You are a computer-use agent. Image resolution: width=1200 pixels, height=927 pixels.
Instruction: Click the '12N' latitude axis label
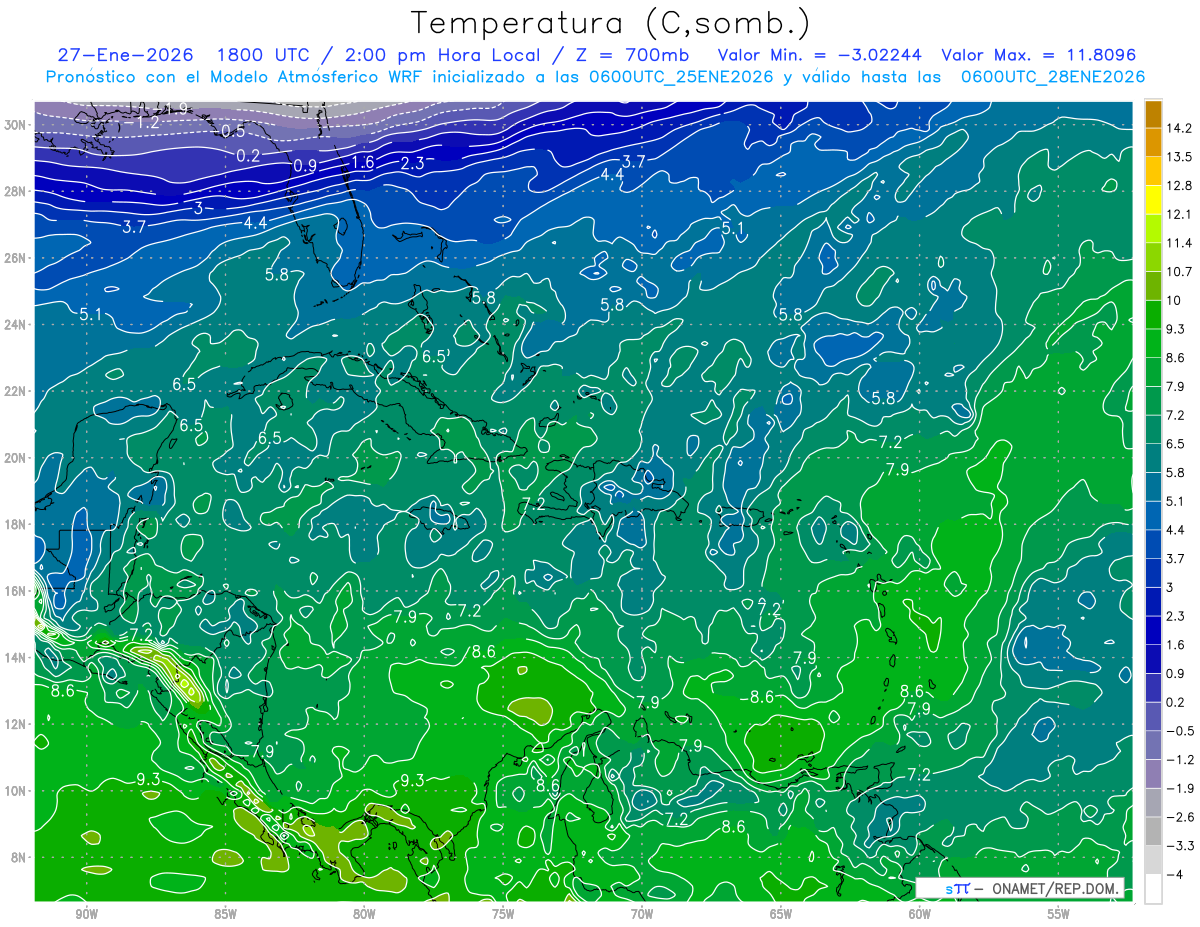(x=16, y=724)
